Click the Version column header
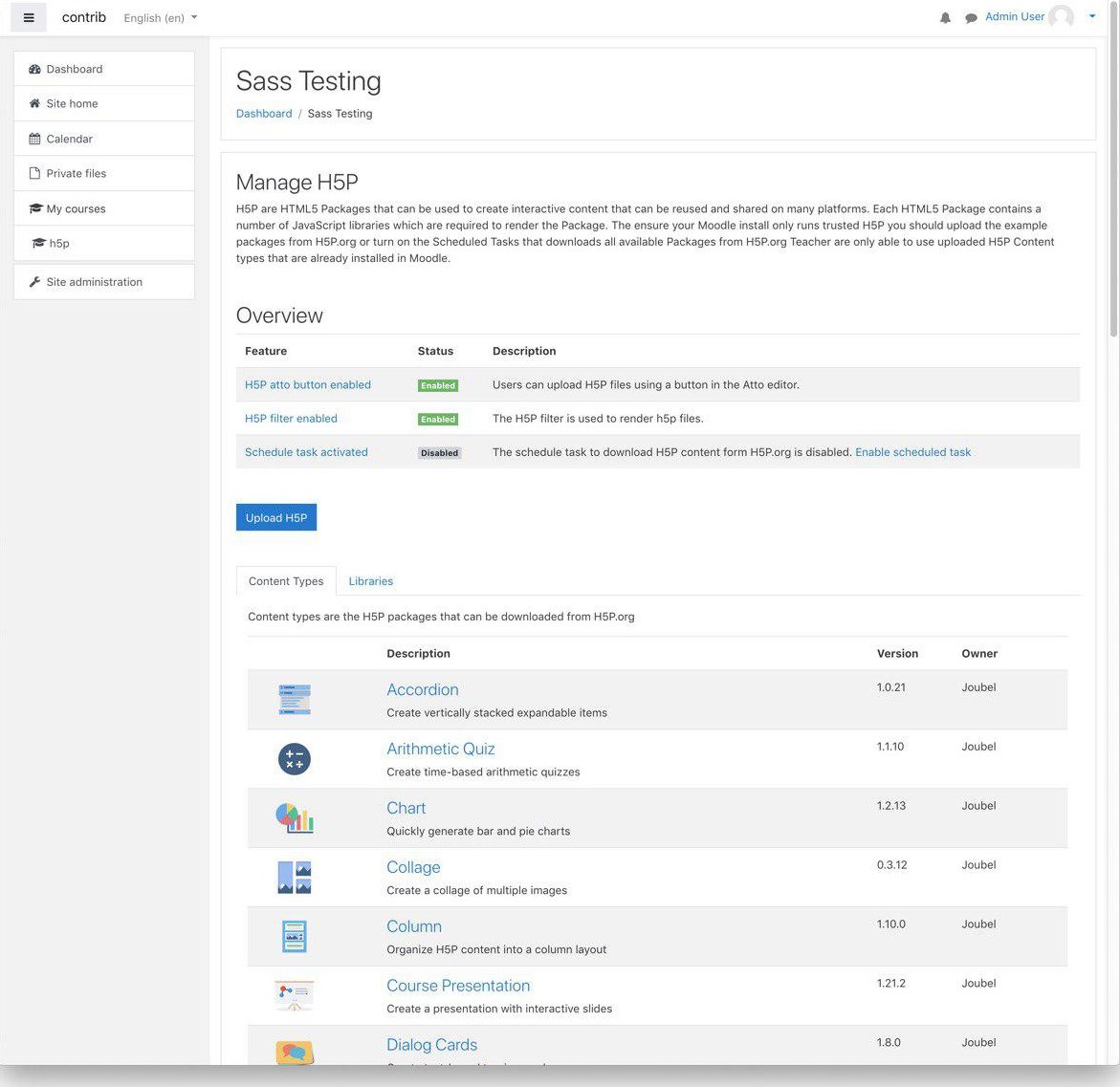This screenshot has width=1120, height=1087. [897, 654]
